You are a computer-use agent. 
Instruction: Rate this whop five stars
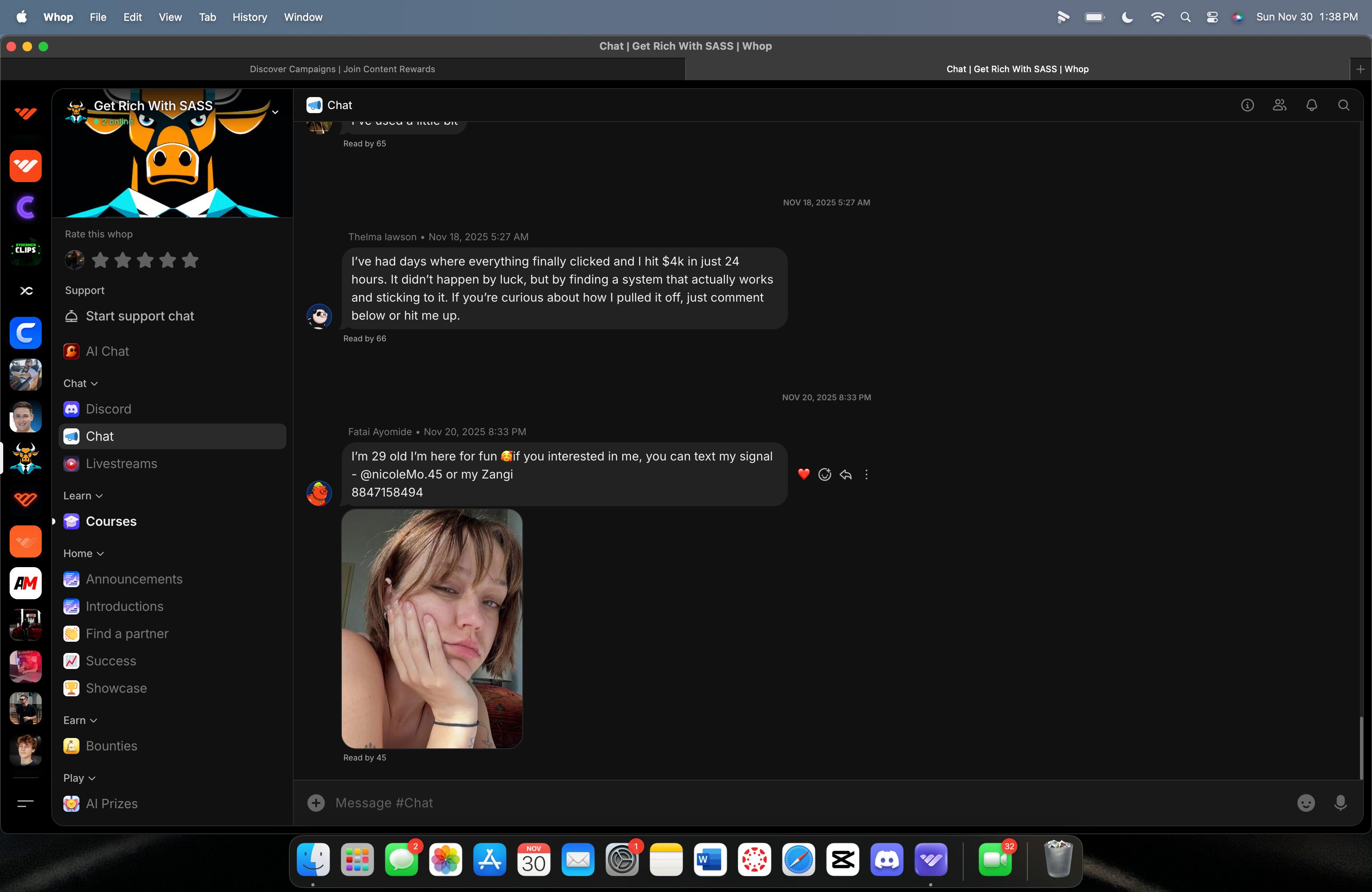pos(190,260)
